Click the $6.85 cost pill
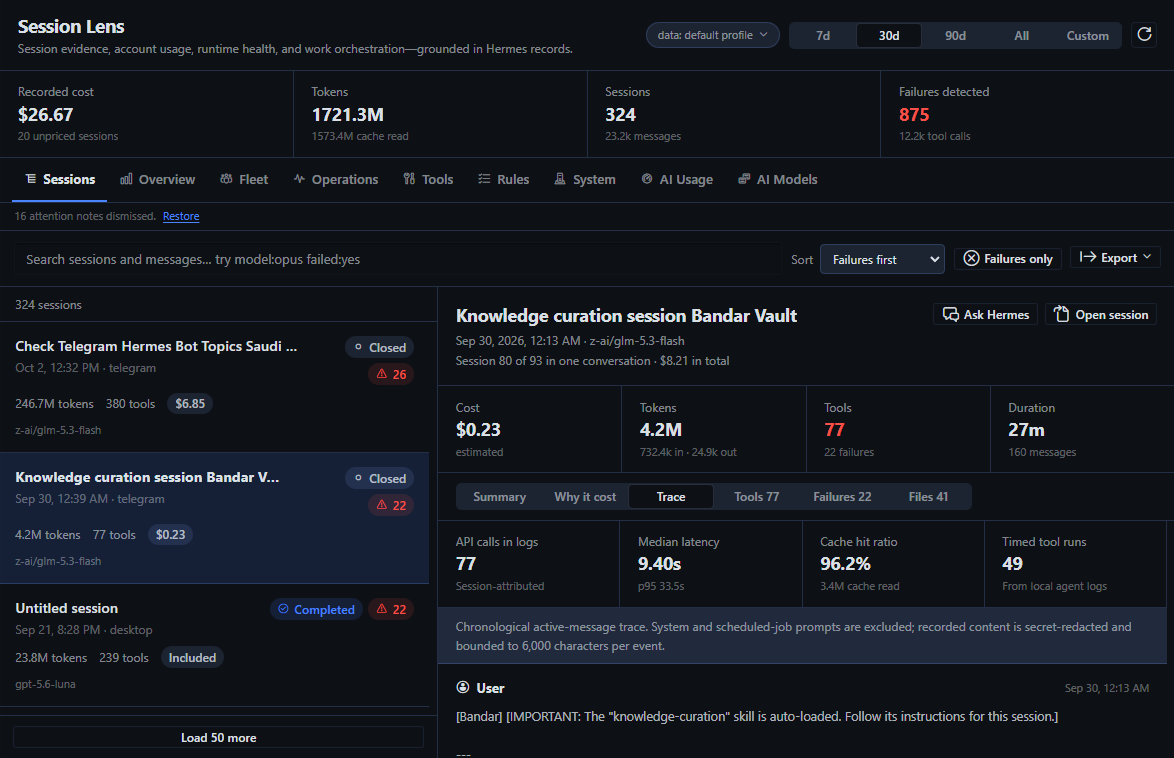The image size is (1174, 758). [190, 404]
